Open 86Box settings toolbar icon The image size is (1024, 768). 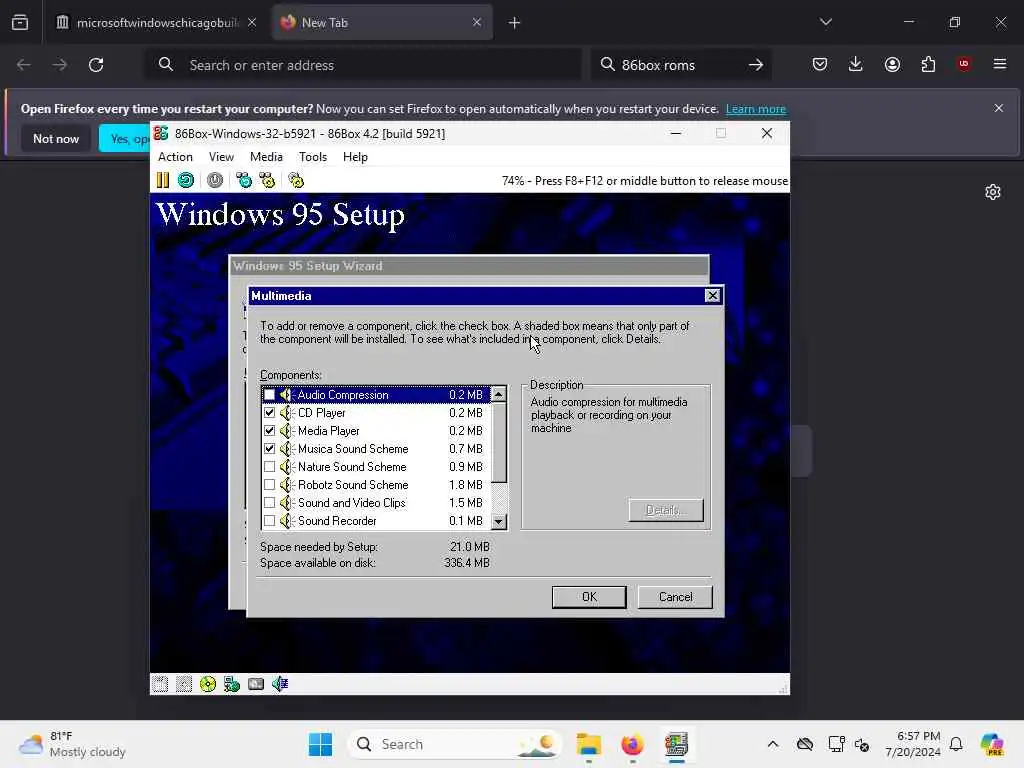(296, 180)
